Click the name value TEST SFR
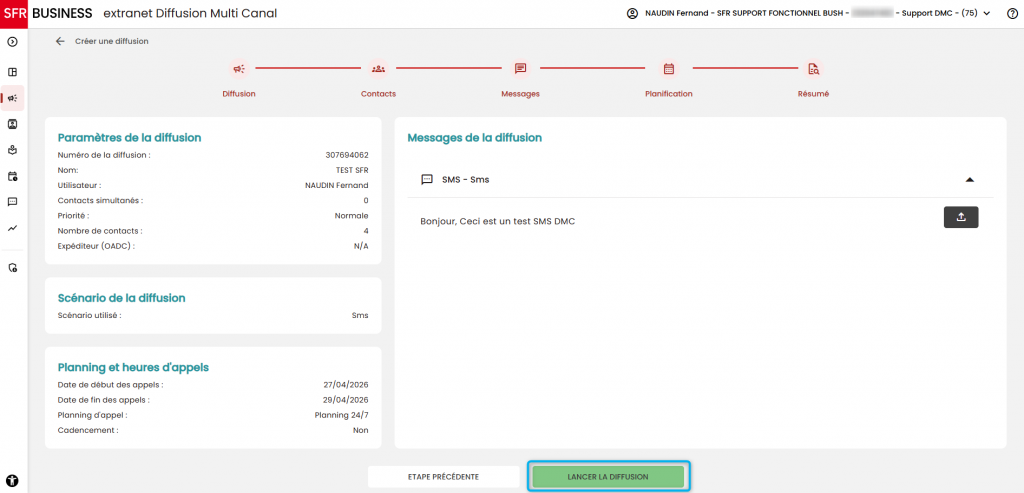This screenshot has height=493, width=1024. (x=352, y=170)
